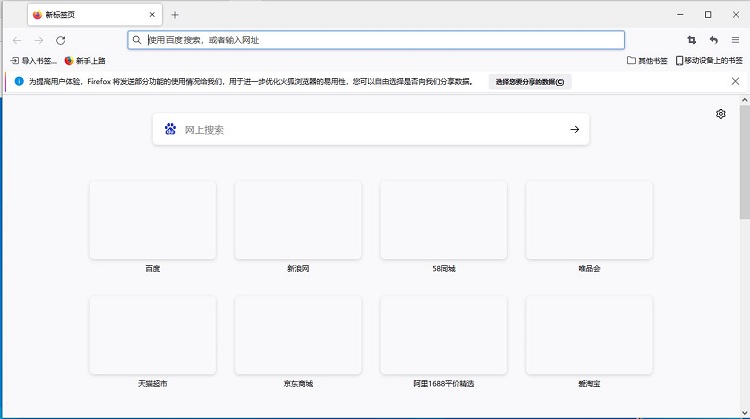The width and height of the screenshot is (750, 419).
Task: Open new tab page settings gear
Action: tap(720, 114)
